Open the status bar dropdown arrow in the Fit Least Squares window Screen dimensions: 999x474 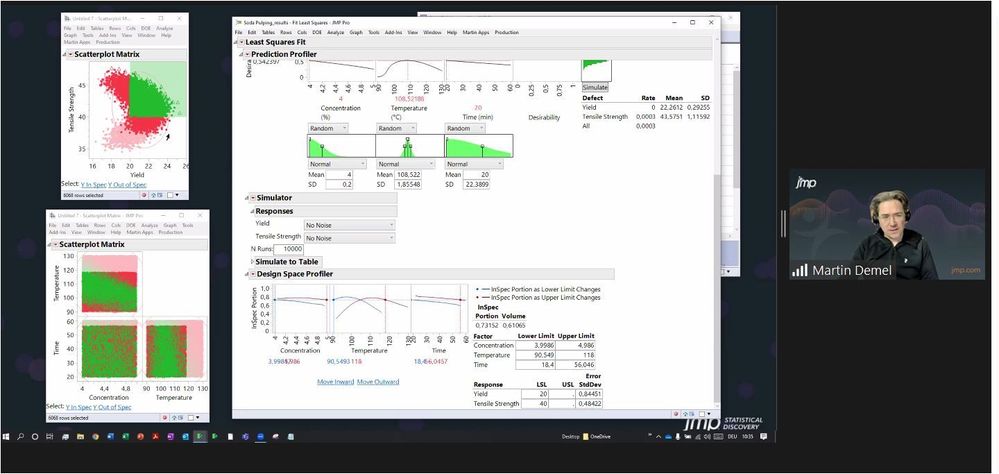pos(709,414)
